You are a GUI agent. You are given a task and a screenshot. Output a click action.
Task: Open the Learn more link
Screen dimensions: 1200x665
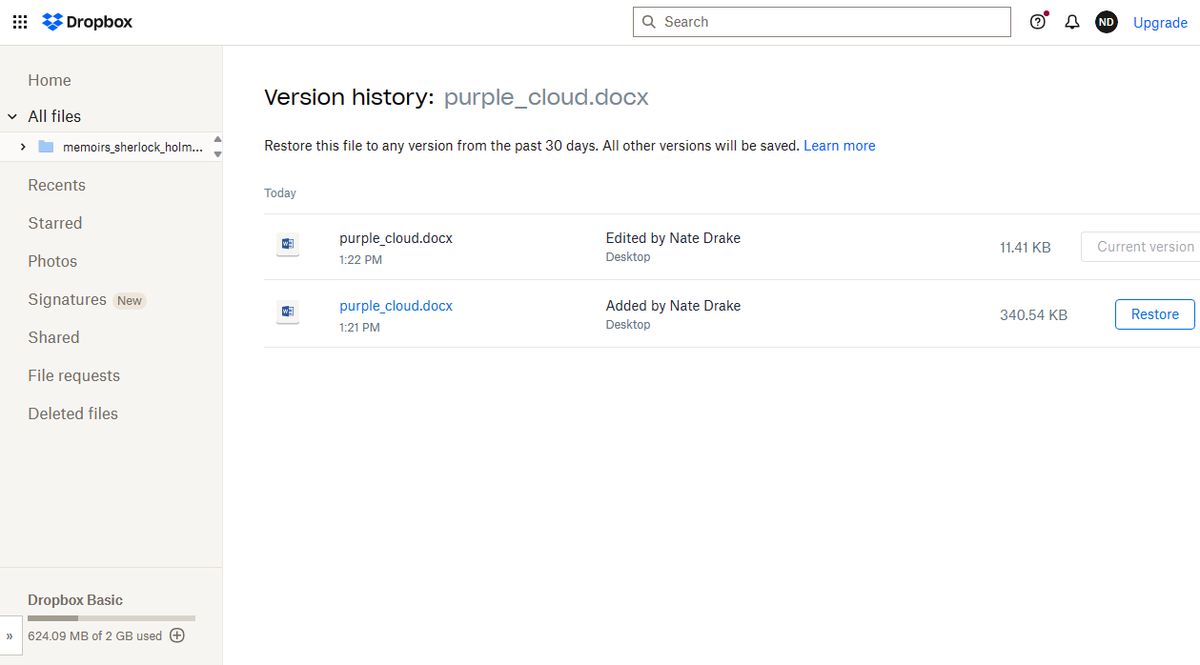[x=839, y=145]
